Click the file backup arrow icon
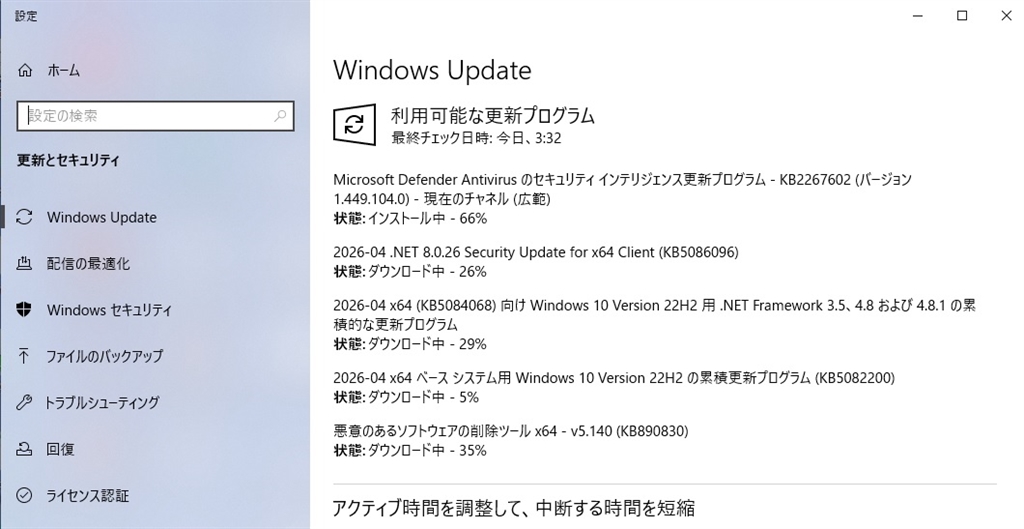 pos(26,356)
